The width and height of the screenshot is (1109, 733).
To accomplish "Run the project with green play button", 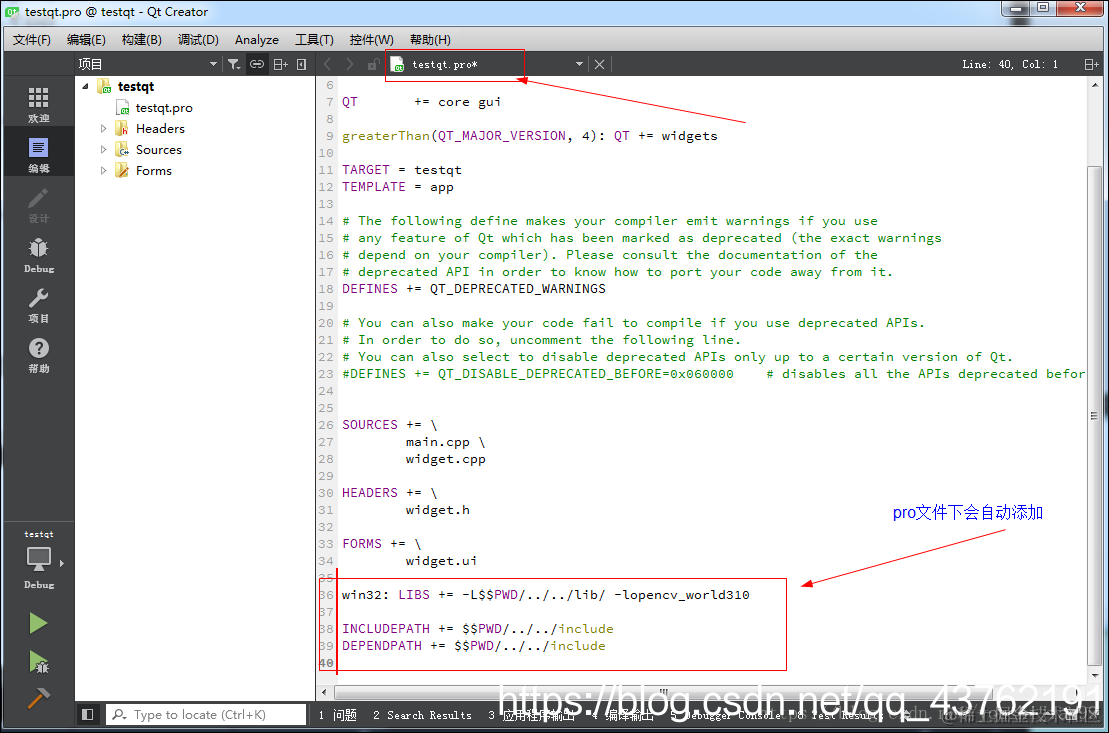I will 38,623.
